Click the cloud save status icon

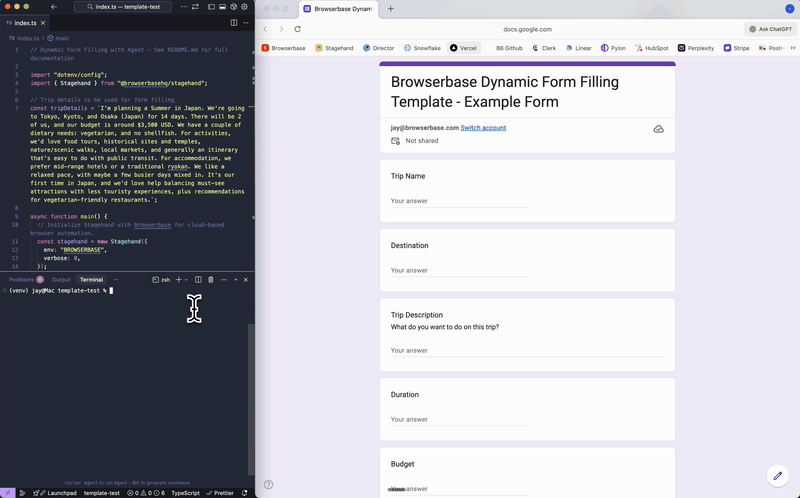tap(658, 129)
